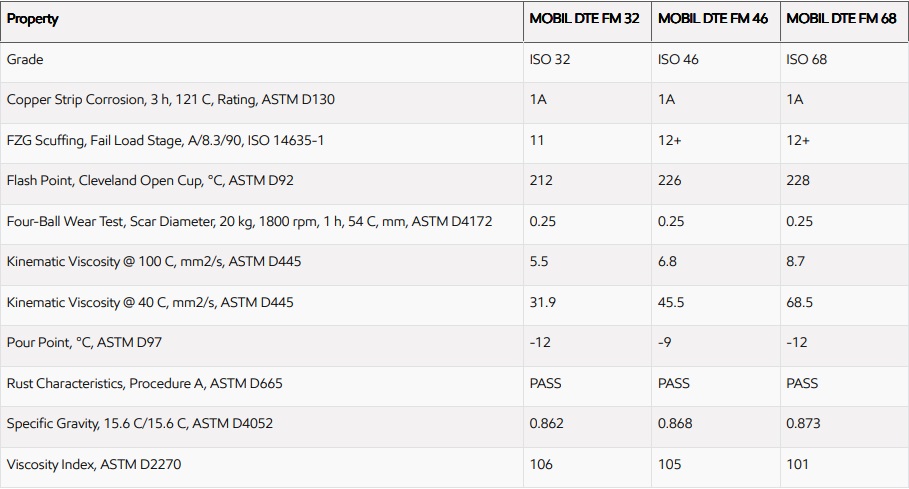Select the Four-Ball Wear Test row label

pos(249,221)
